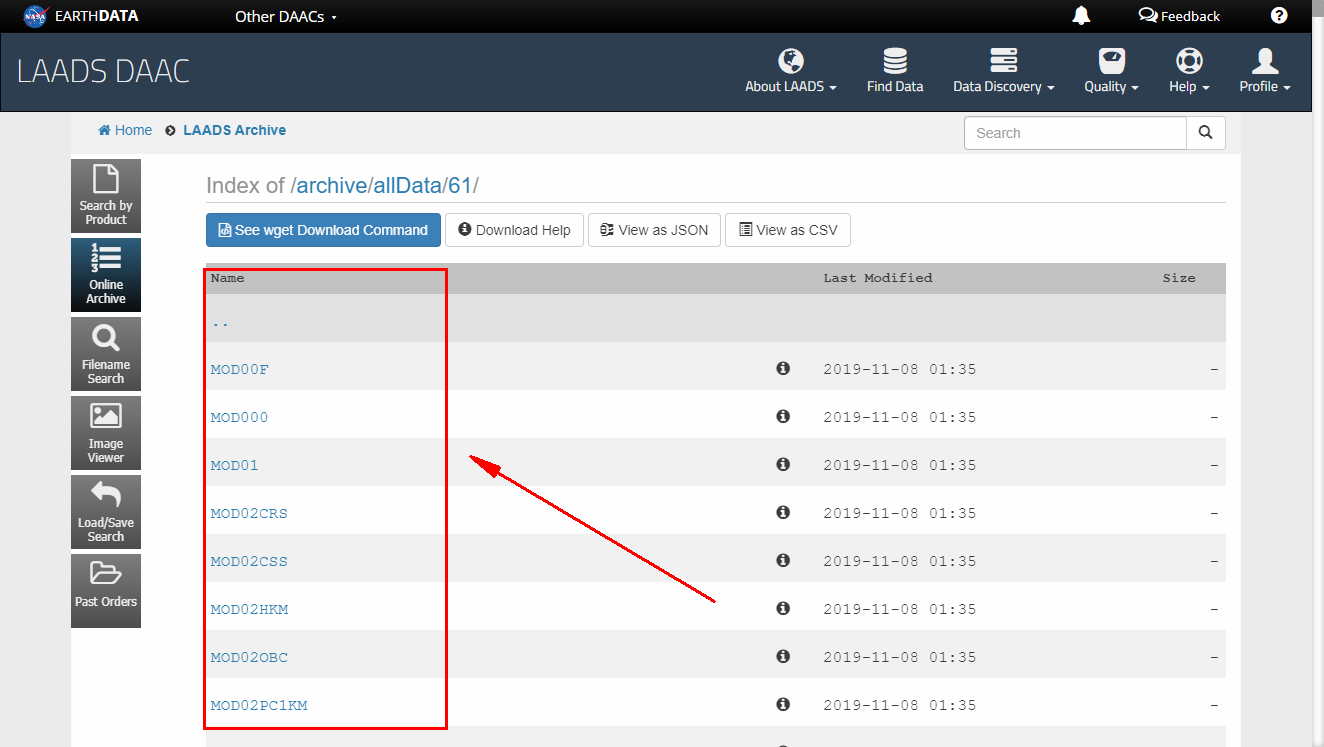Open Online Archive sidebar item

[106, 275]
